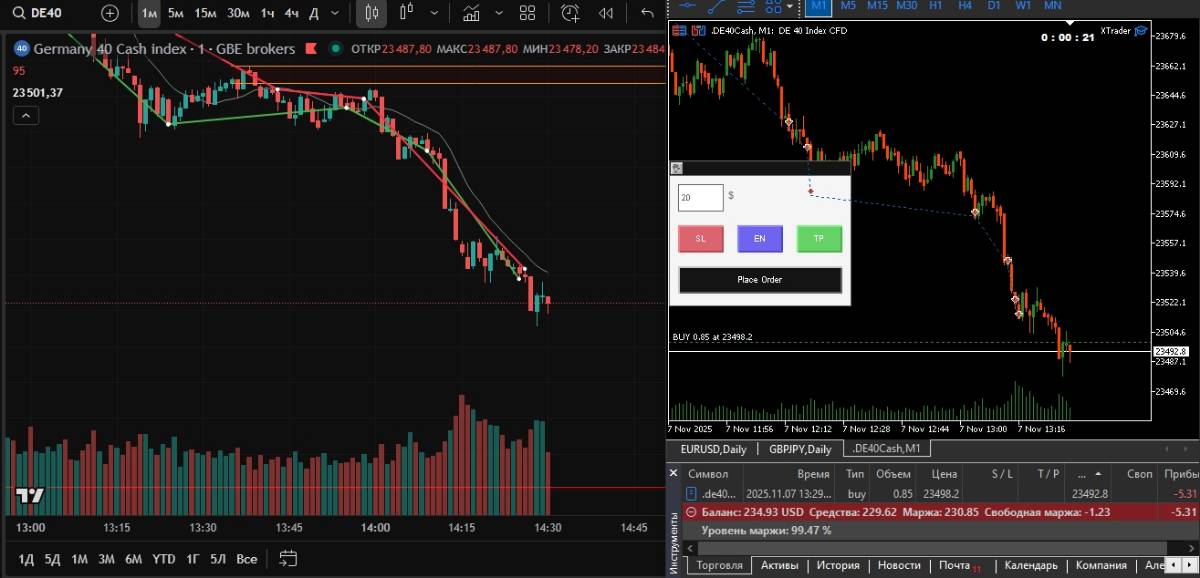Toggle the 1м timeframe on TradingView

(149, 13)
